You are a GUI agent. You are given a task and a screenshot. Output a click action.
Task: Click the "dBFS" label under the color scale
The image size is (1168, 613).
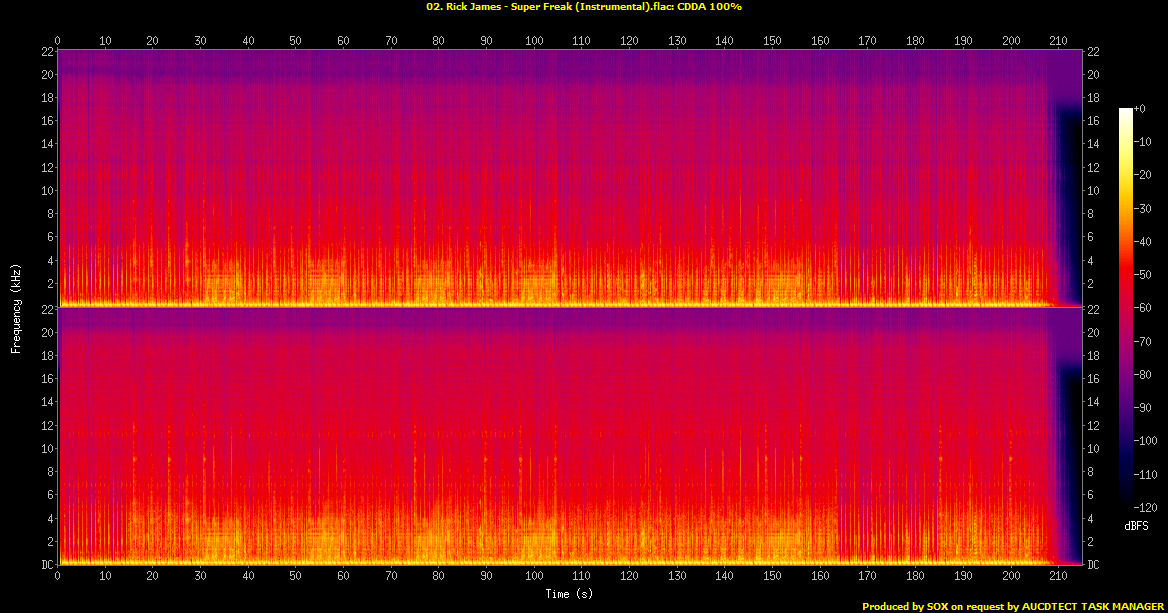pyautogui.click(x=1136, y=526)
